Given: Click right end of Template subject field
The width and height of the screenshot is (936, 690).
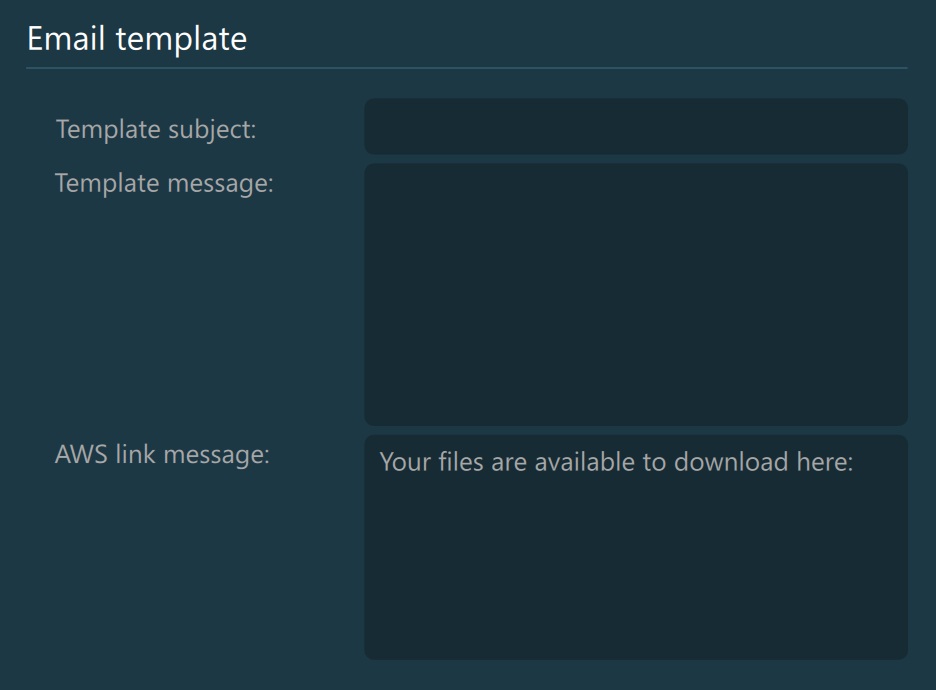Looking at the screenshot, I should 890,127.
